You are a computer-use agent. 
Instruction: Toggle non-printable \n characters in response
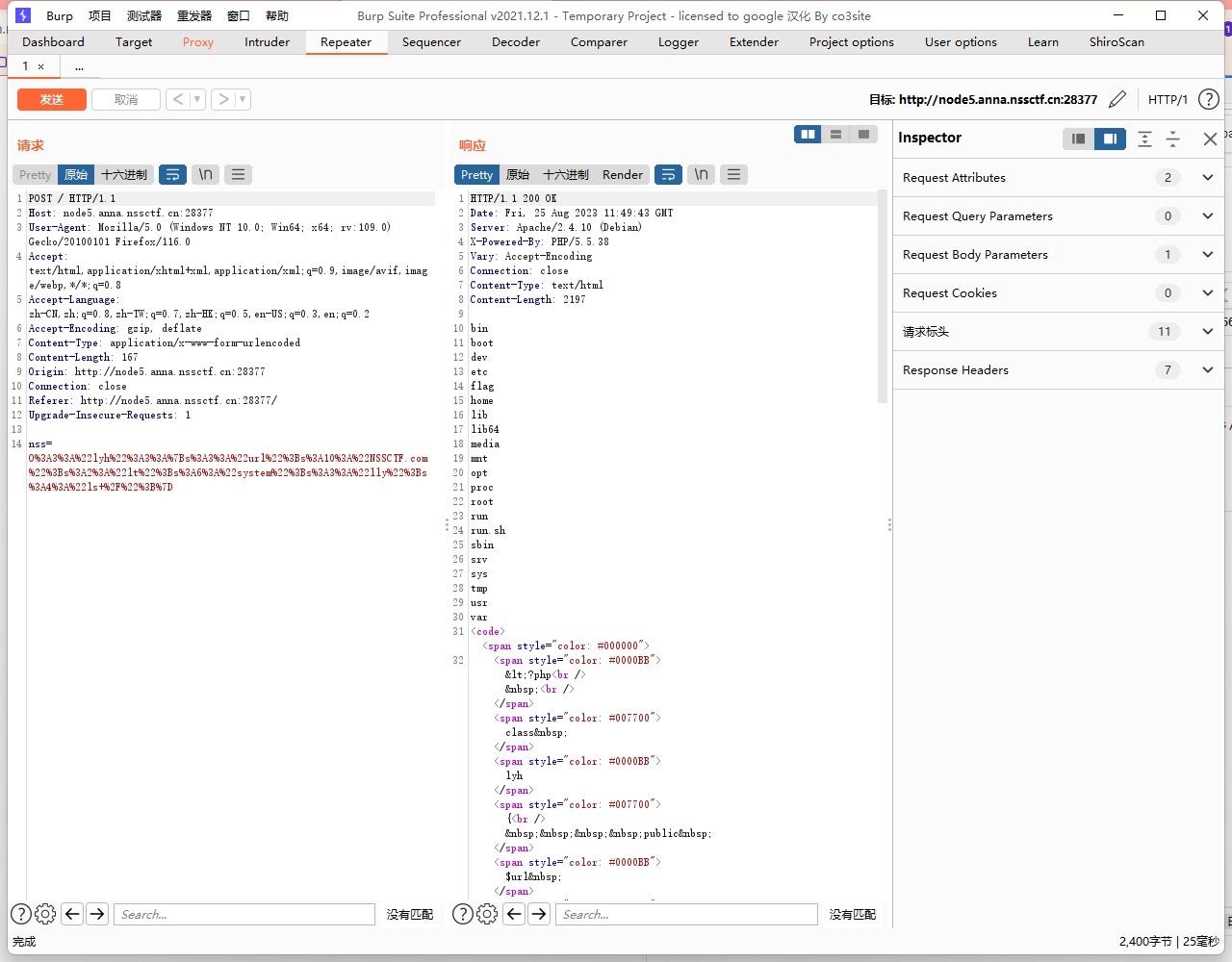click(x=701, y=174)
